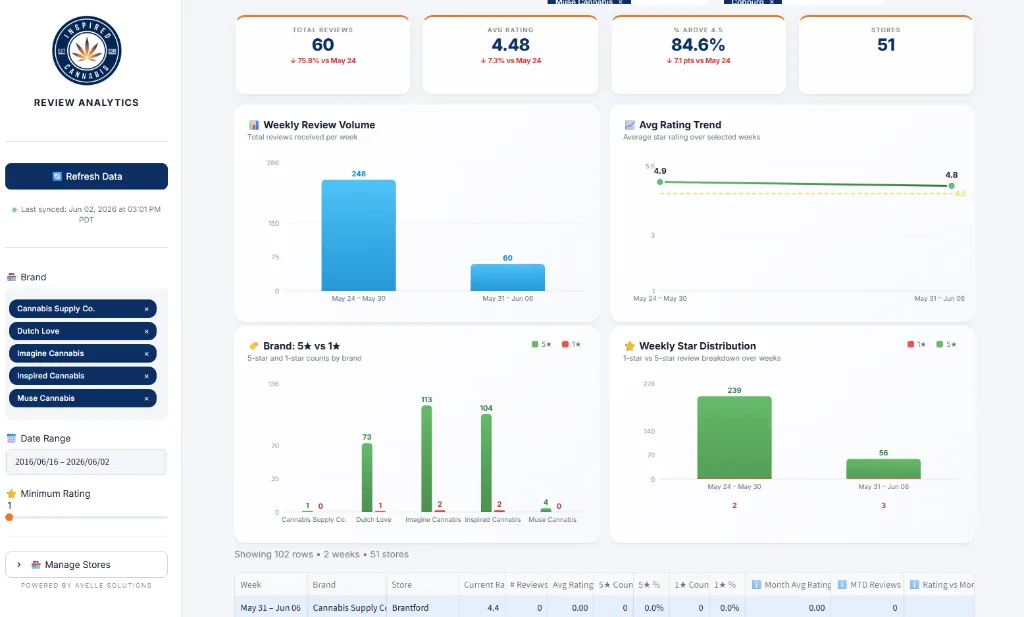Click the Avg Rating 4.48 card

(x=510, y=55)
